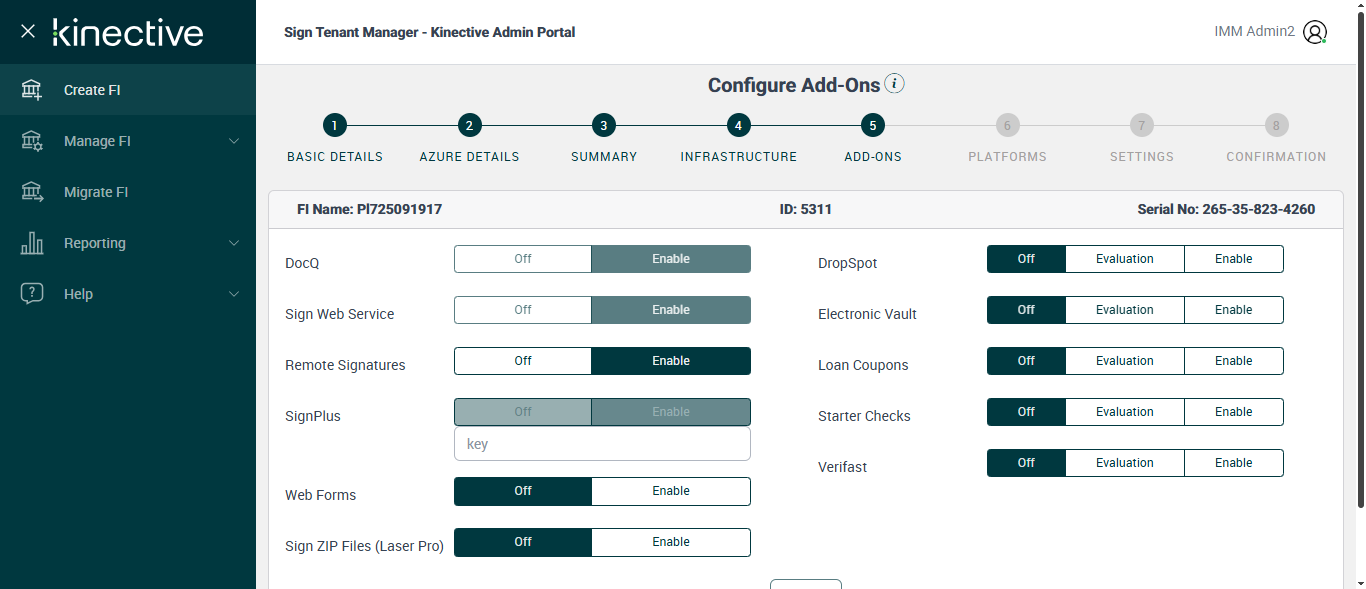The image size is (1366, 589).
Task: Turn Remote Signatures Off
Action: pos(523,361)
